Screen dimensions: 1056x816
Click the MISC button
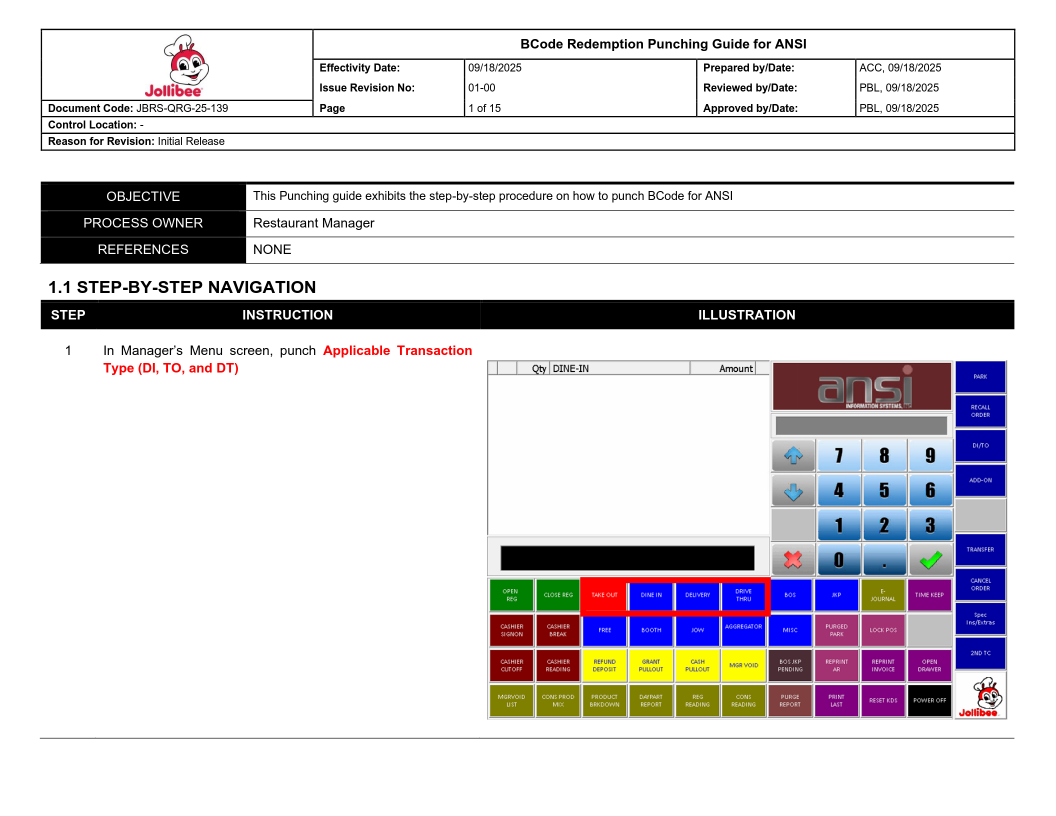pos(790,630)
